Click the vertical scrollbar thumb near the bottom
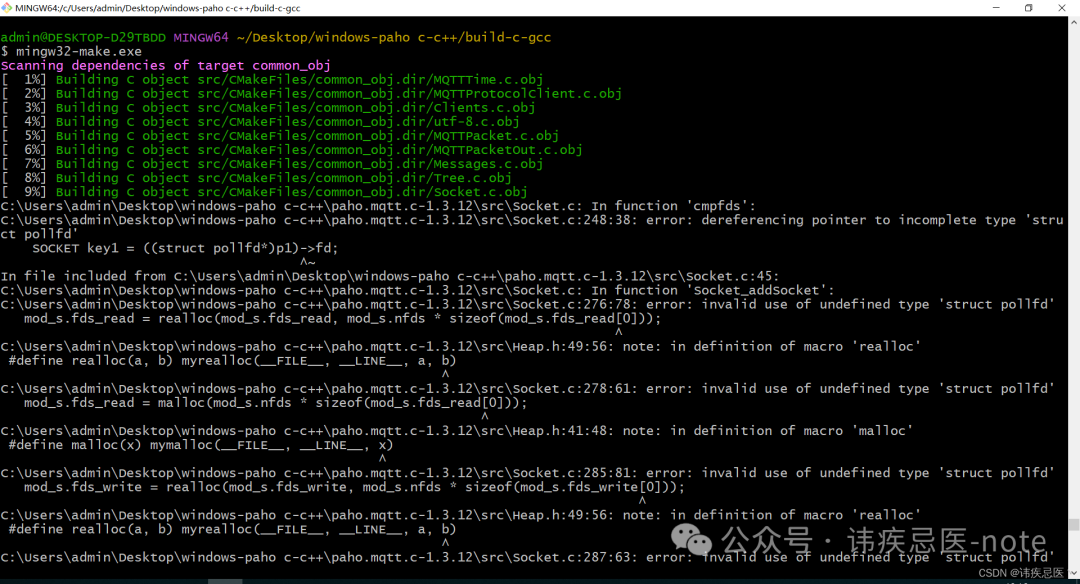This screenshot has width=1080, height=584. 1074,525
